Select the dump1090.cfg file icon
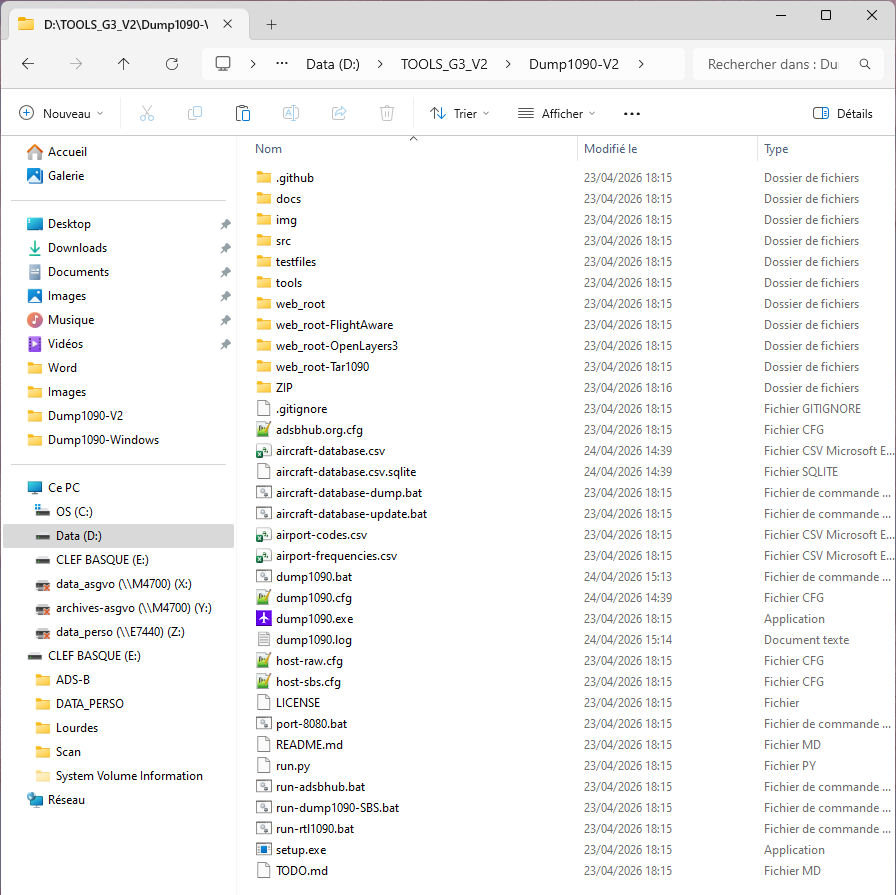 (263, 598)
